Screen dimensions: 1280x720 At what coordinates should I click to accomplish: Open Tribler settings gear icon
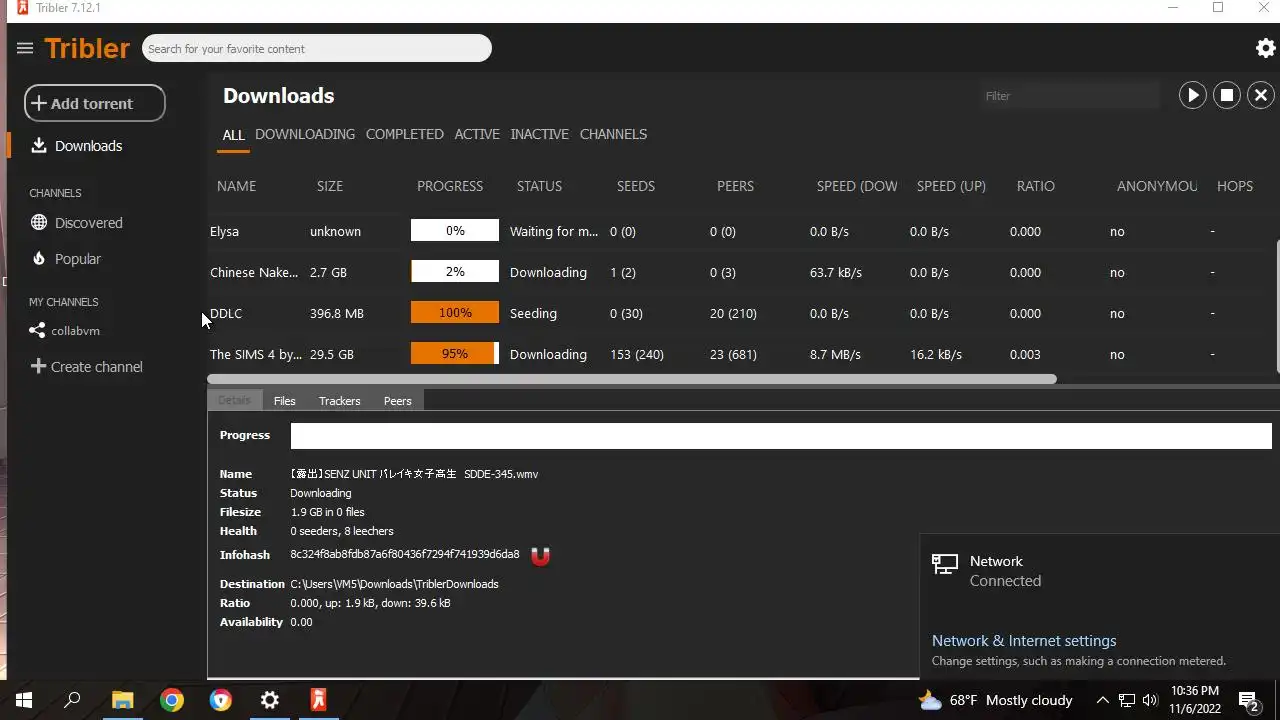[1265, 48]
